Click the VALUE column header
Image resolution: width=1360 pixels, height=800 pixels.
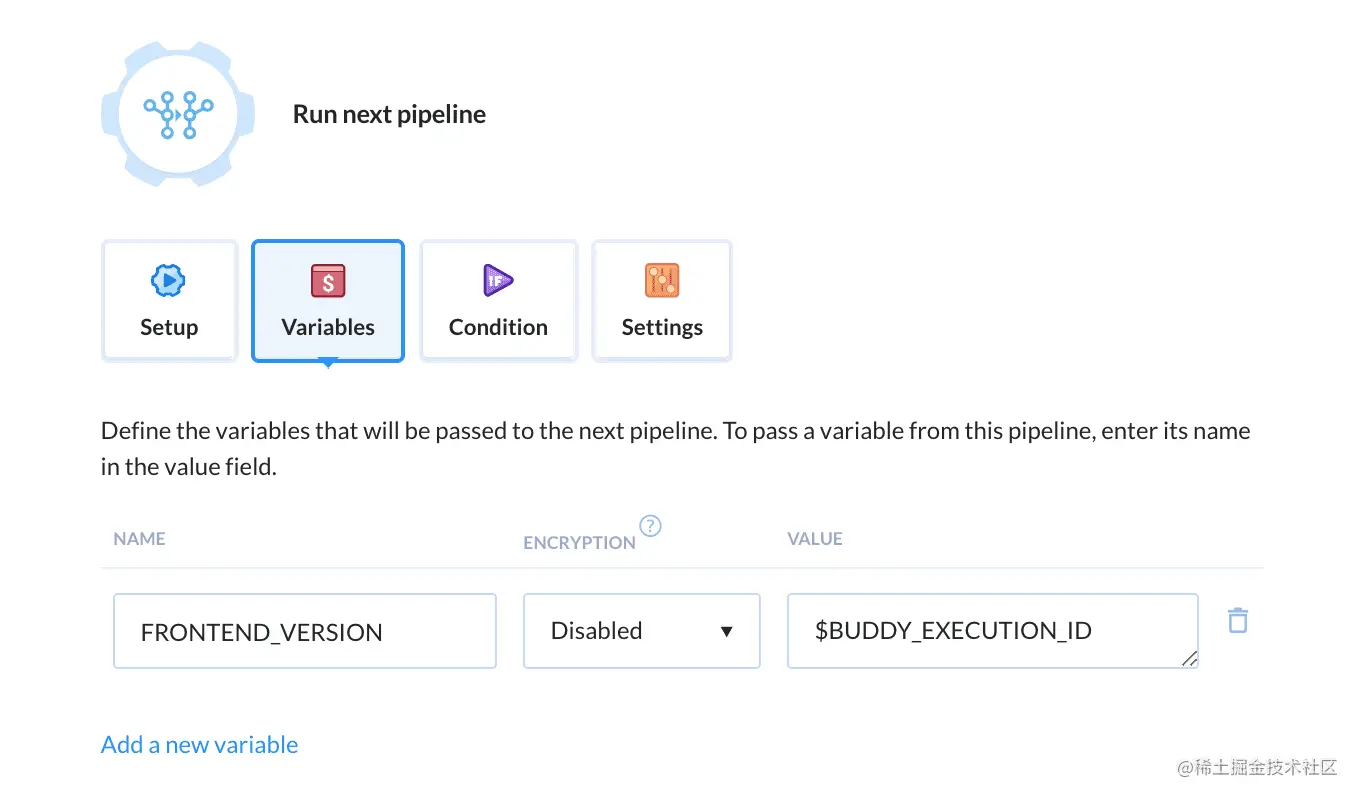click(815, 538)
